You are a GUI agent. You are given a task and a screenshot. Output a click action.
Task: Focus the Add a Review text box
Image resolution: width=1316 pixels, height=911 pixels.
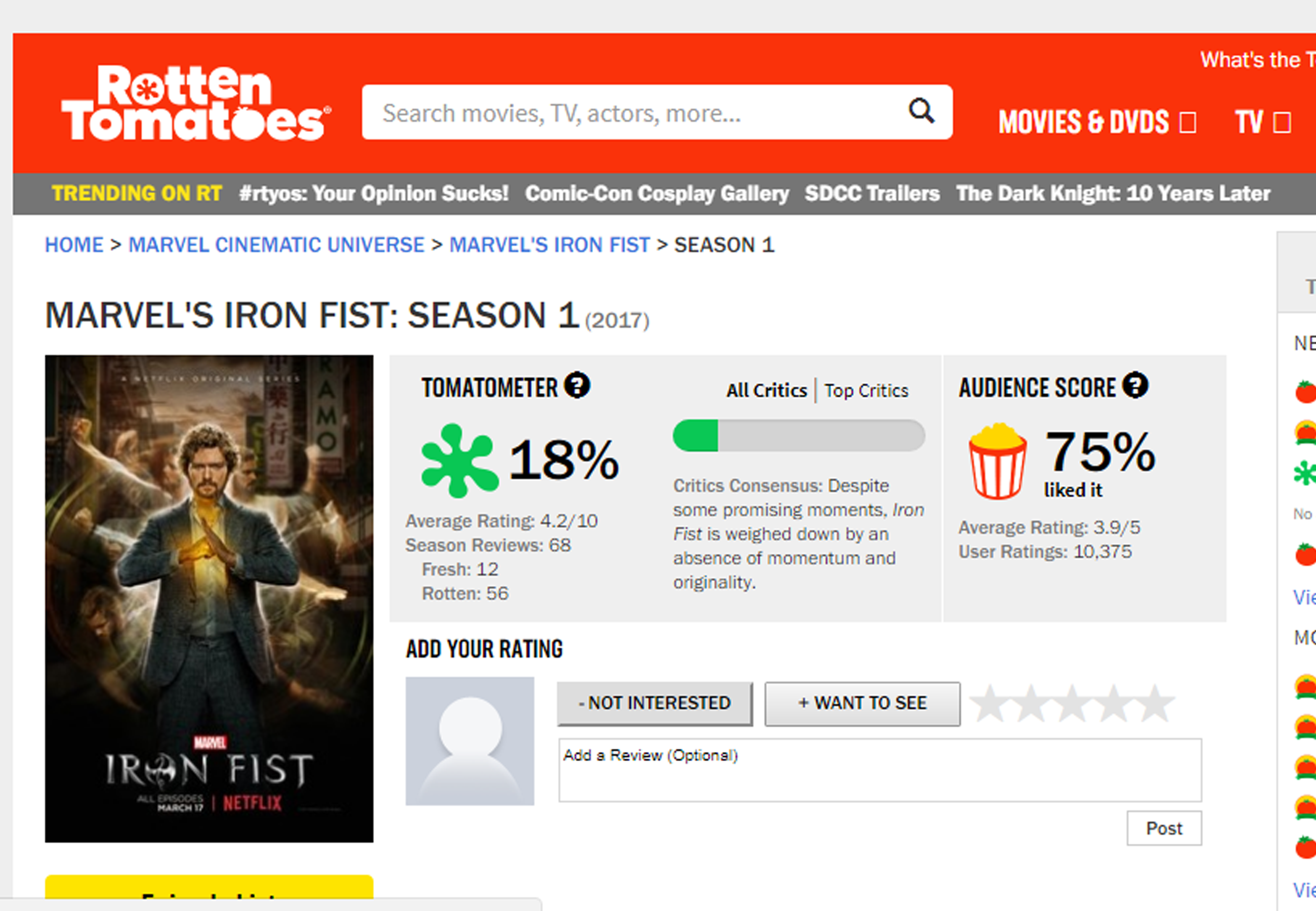tap(879, 770)
